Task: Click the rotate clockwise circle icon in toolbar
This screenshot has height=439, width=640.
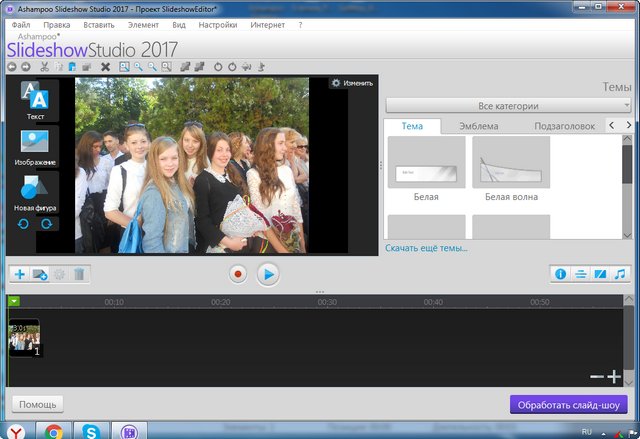Action: tap(232, 67)
